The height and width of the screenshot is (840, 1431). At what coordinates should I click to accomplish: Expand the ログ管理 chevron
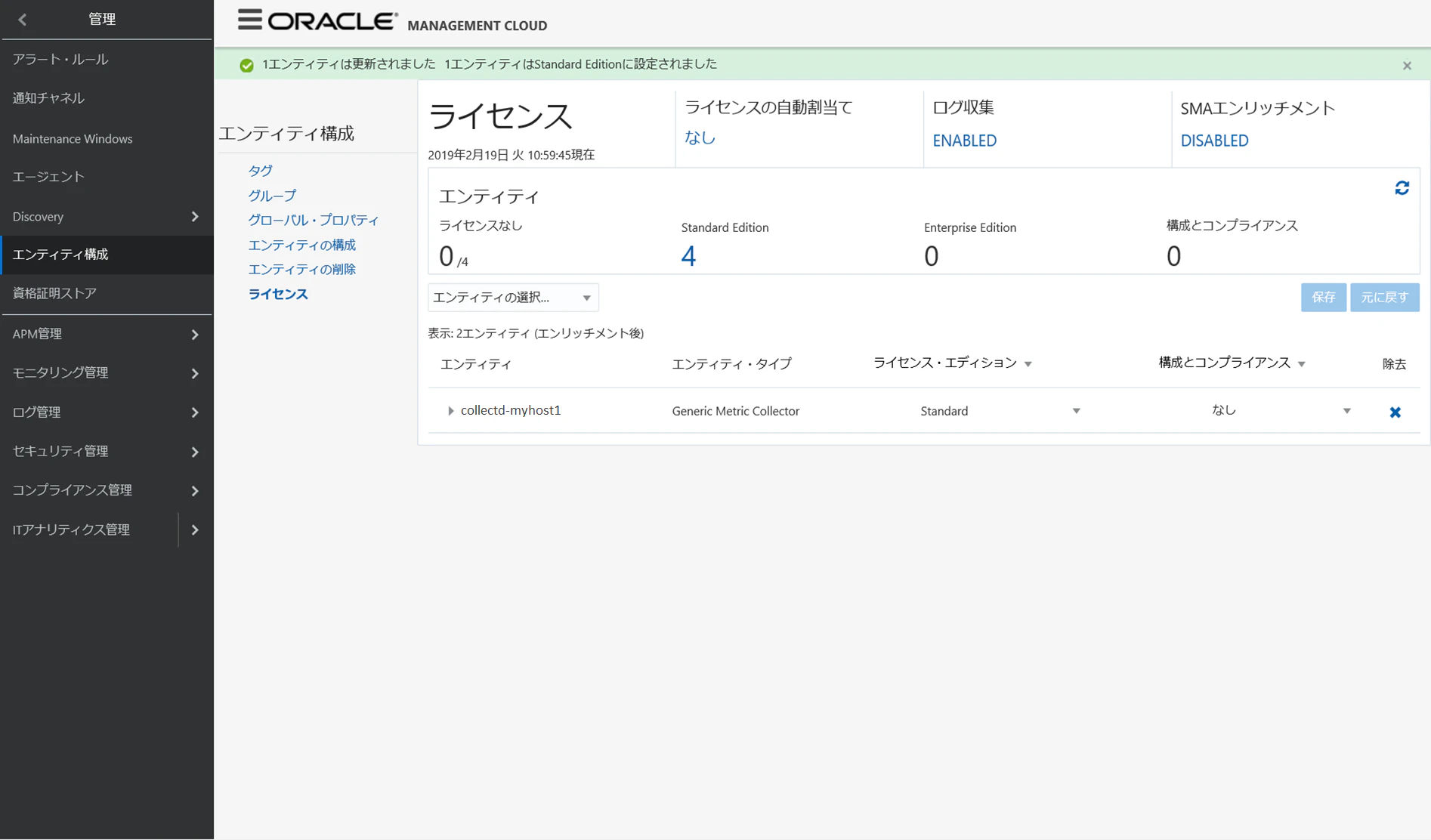point(195,412)
